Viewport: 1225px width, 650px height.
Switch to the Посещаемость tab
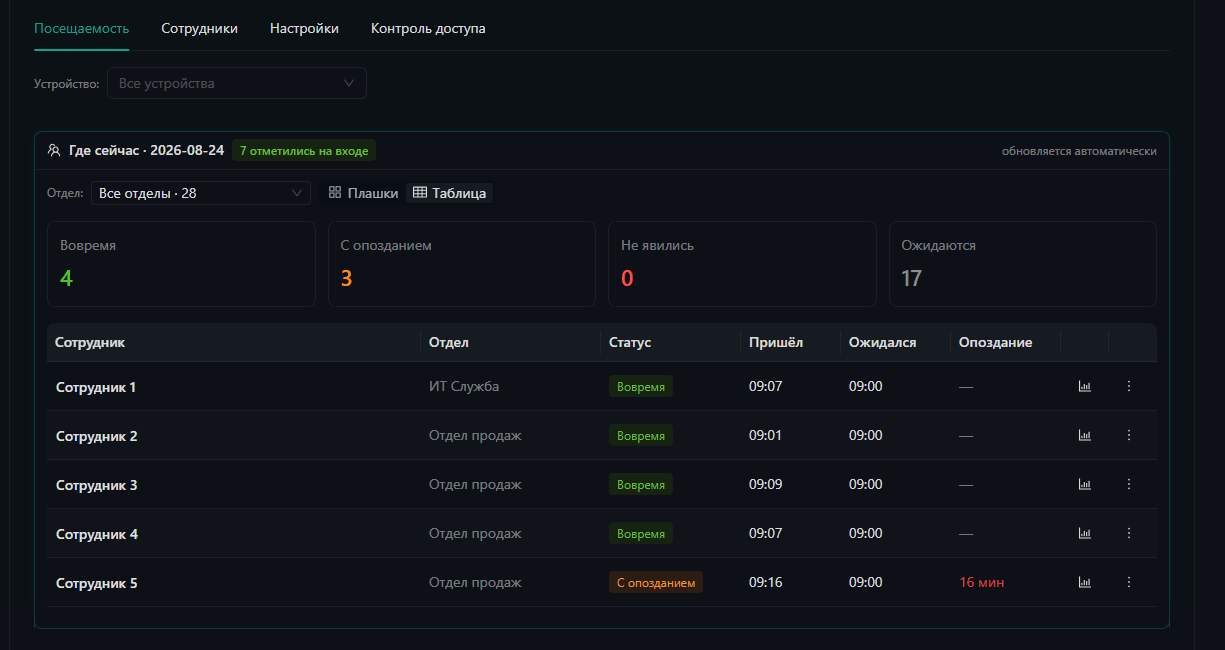(x=81, y=29)
